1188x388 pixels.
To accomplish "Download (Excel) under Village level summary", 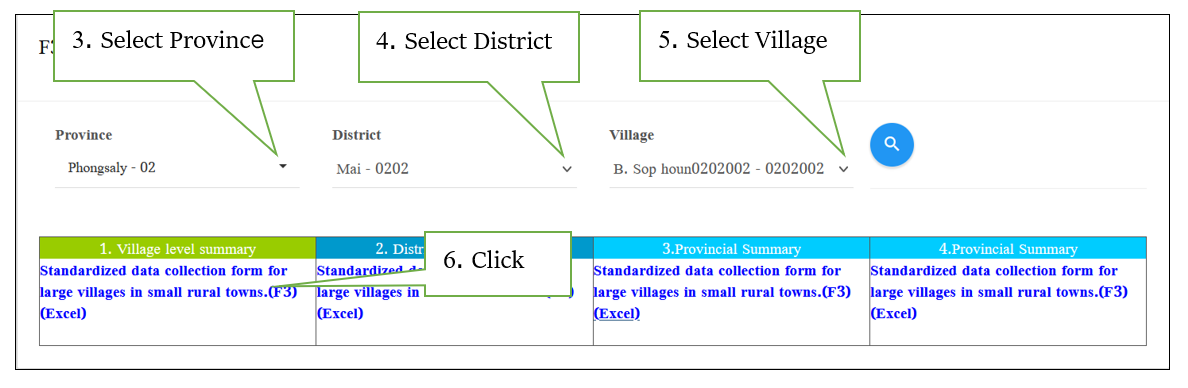I will coord(63,314).
